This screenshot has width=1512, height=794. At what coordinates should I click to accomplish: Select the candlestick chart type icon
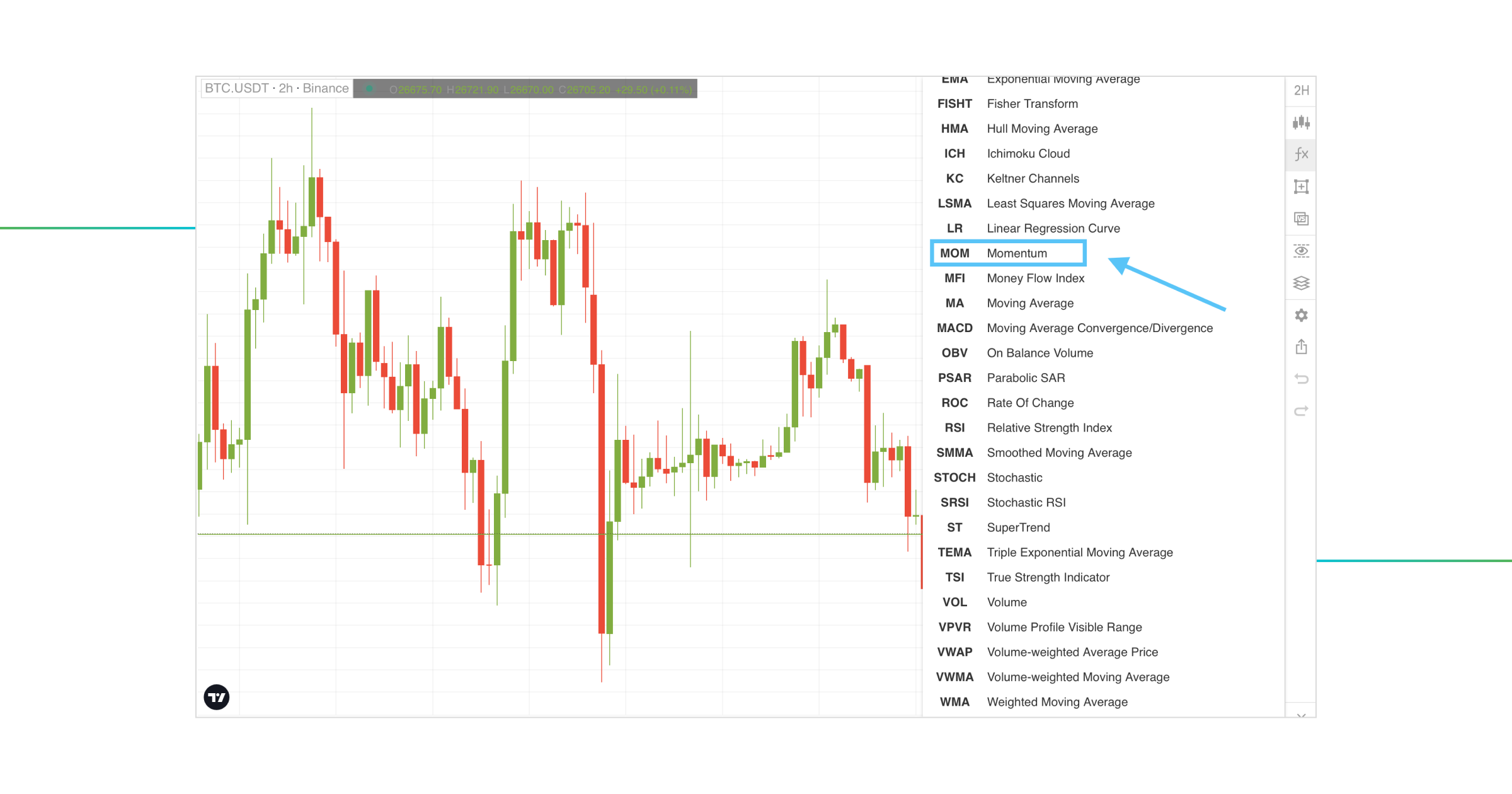coord(1301,123)
